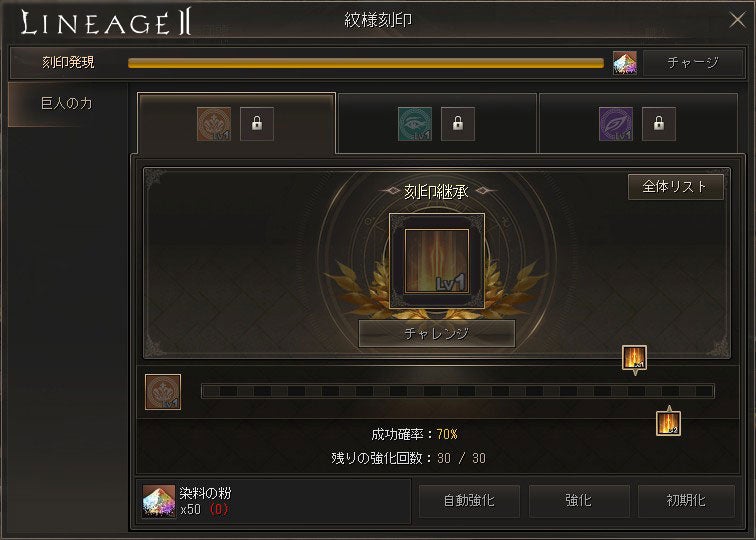Start 自動強化 auto enhancement
Screen dimensions: 756x540
[x=469, y=501]
